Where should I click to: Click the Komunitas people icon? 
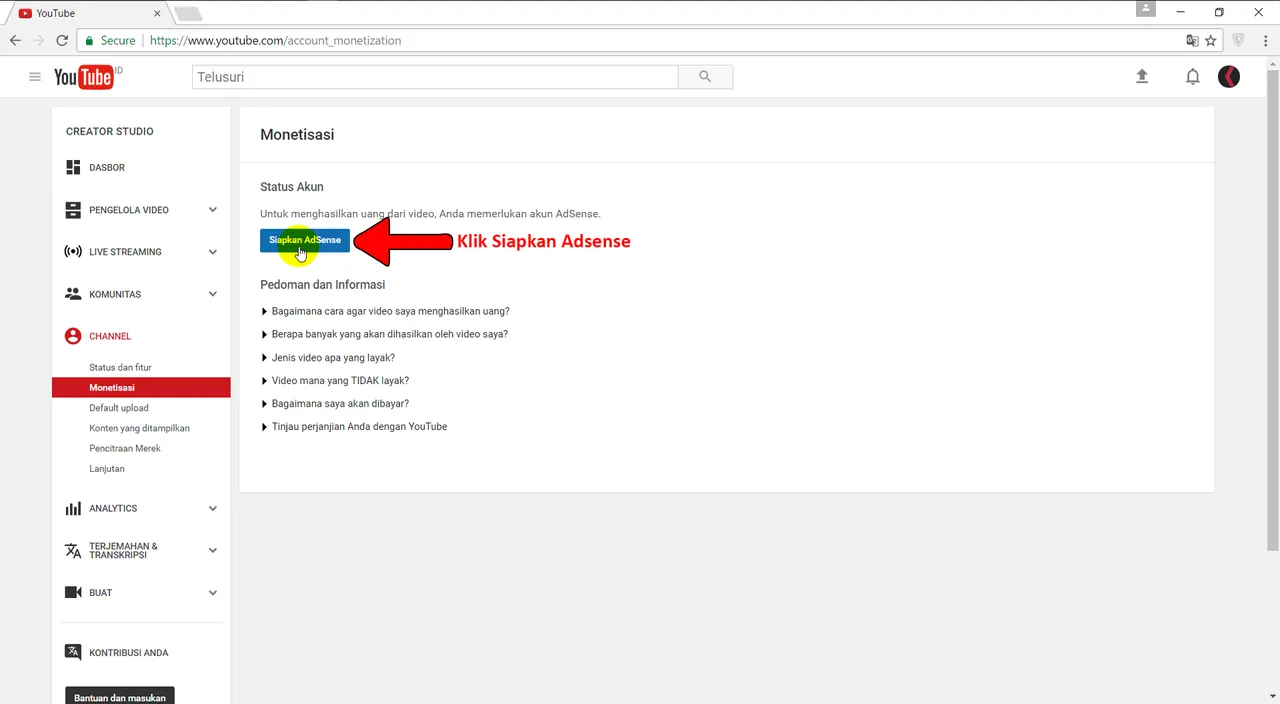click(x=73, y=294)
